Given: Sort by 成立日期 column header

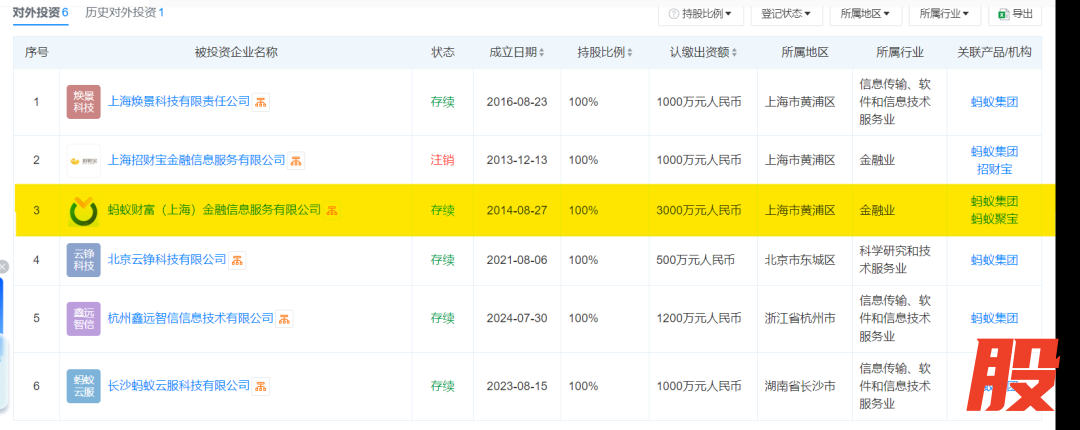Looking at the screenshot, I should pyautogui.click(x=516, y=52).
